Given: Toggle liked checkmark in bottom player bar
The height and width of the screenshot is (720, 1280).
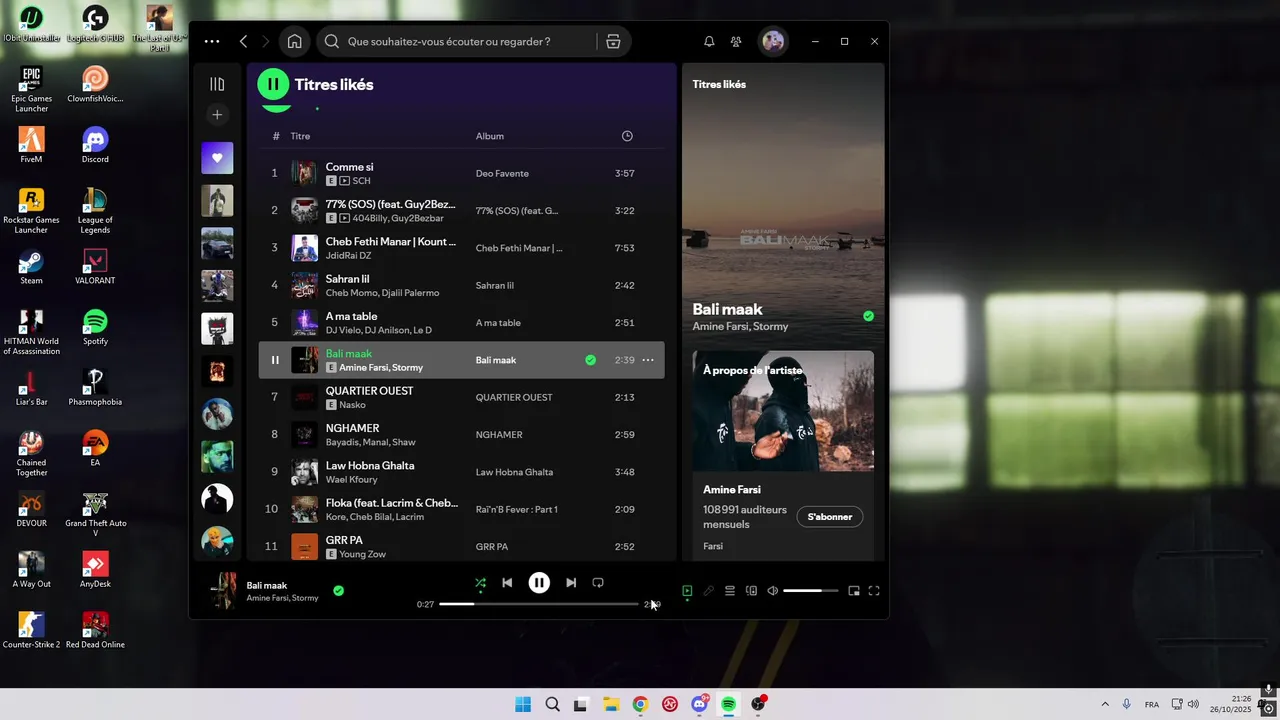Looking at the screenshot, I should pyautogui.click(x=338, y=591).
